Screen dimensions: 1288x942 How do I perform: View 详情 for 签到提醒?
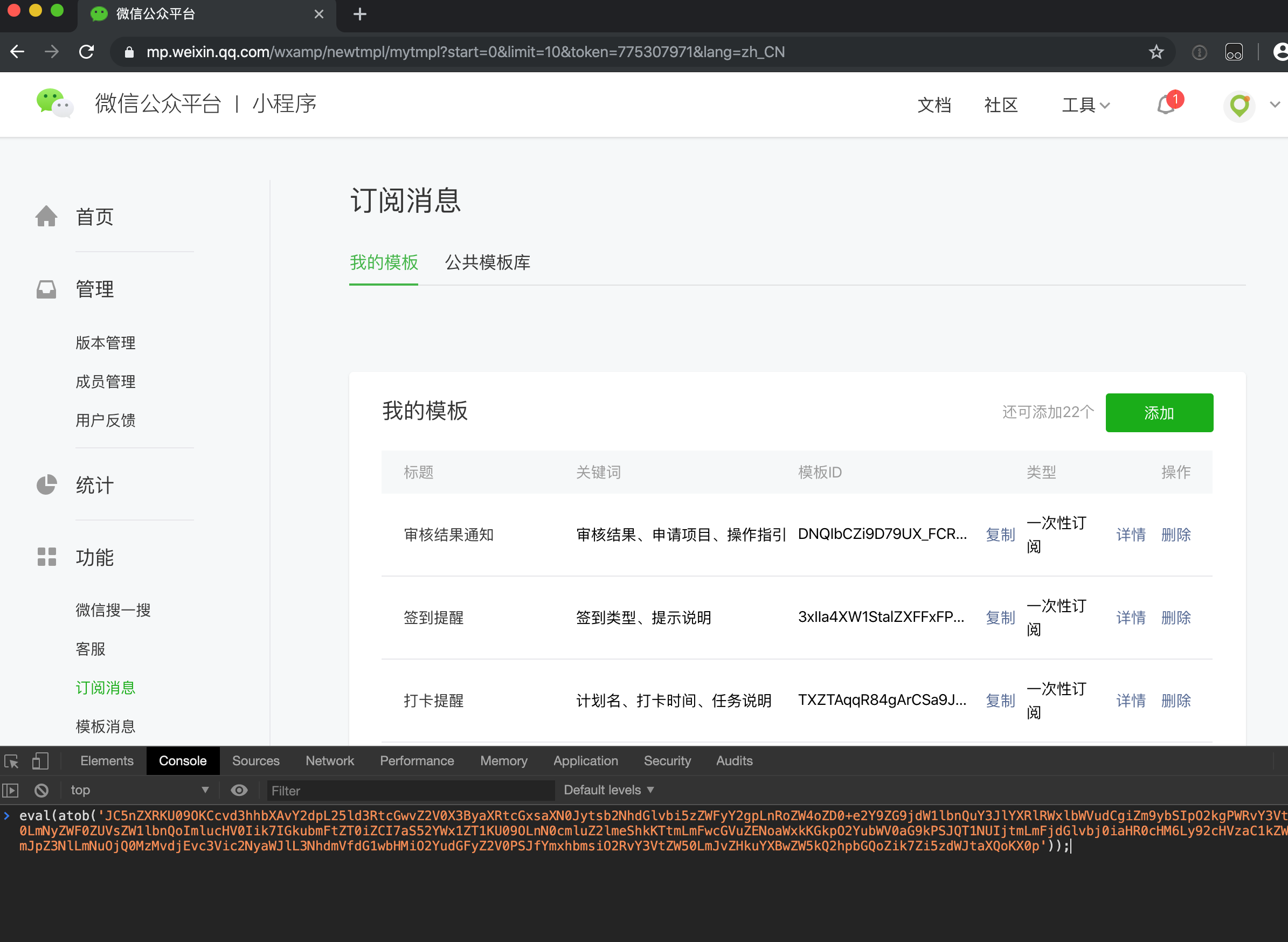(1131, 618)
